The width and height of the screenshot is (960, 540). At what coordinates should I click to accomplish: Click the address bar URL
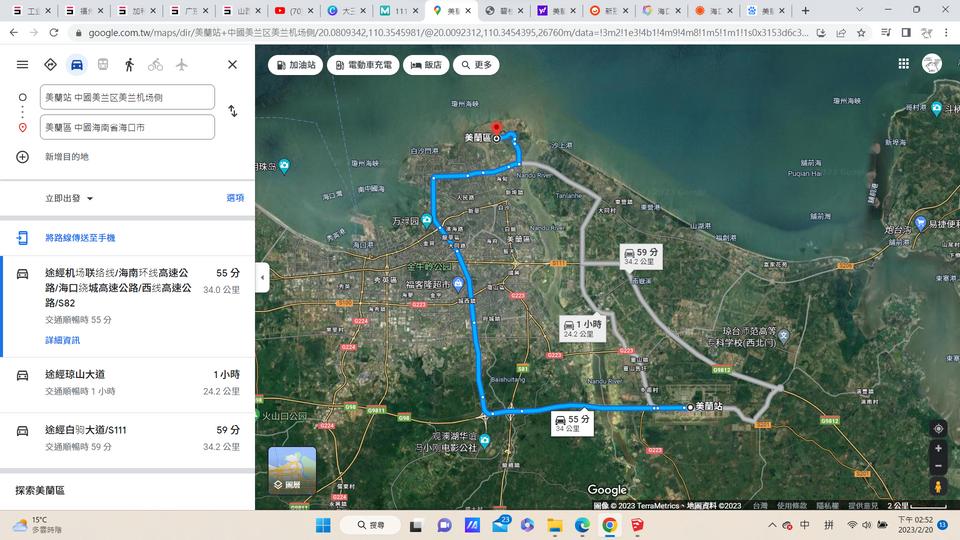pos(448,32)
